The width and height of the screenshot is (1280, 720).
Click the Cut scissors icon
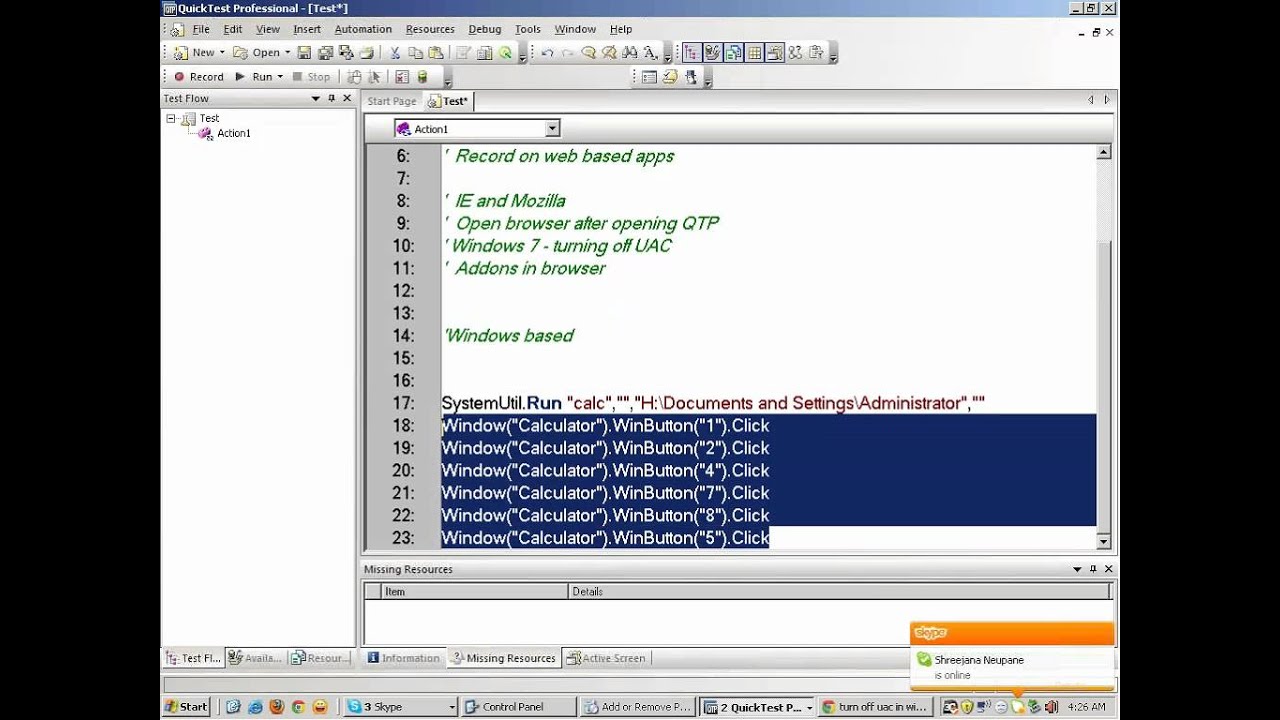(x=395, y=52)
